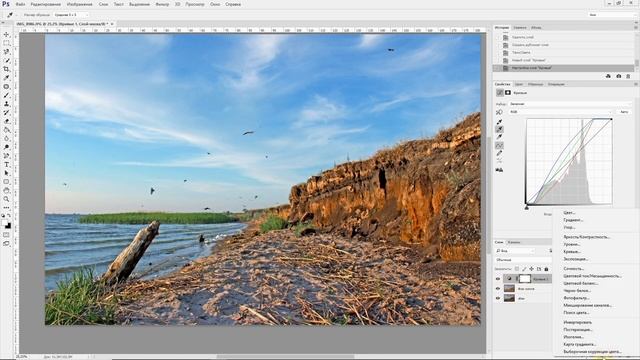Open the layer blend mode dropdown

[x=523, y=260]
